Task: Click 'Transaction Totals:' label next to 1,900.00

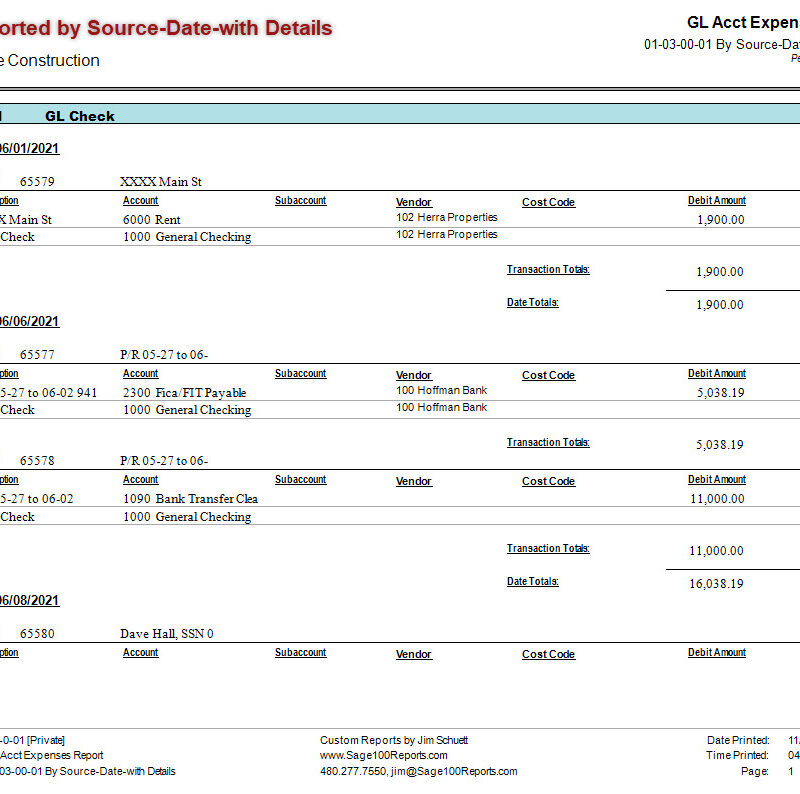Action: 548,269
